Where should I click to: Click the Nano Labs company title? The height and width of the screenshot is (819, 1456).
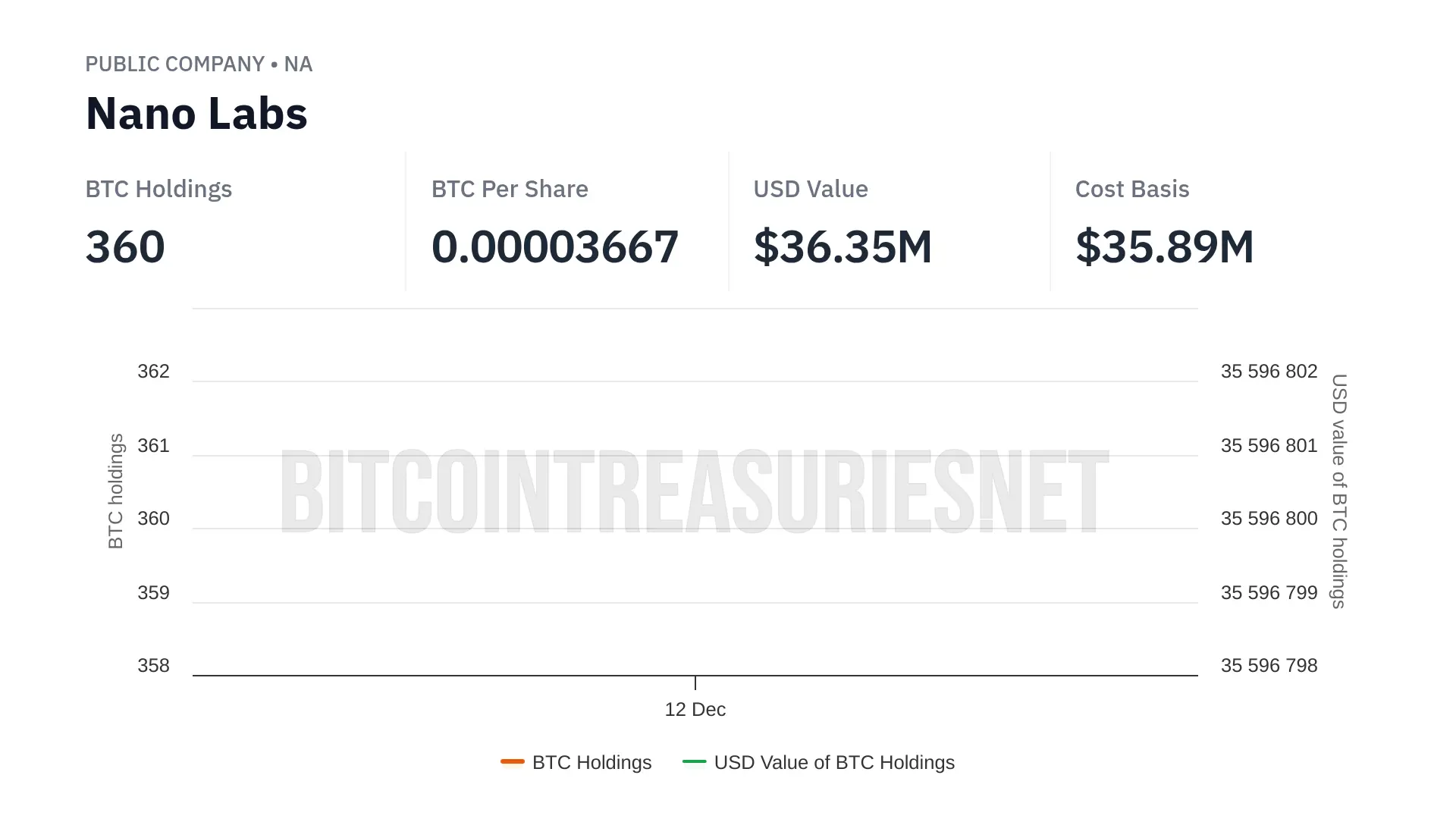click(196, 114)
